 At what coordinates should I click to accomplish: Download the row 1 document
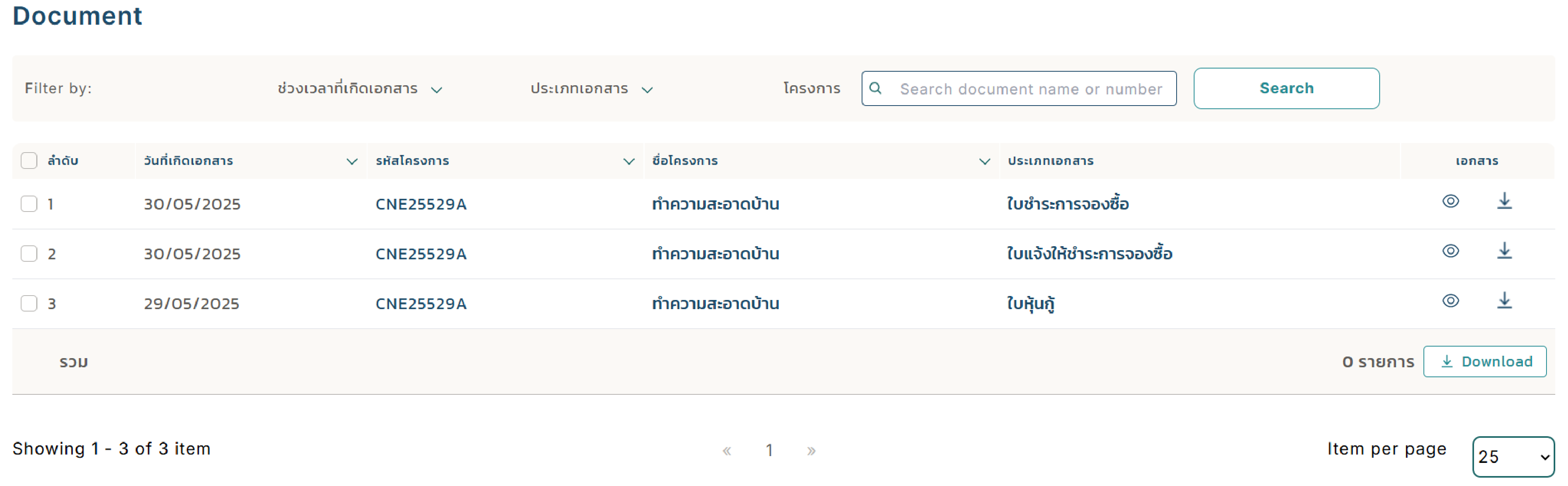pos(1504,201)
